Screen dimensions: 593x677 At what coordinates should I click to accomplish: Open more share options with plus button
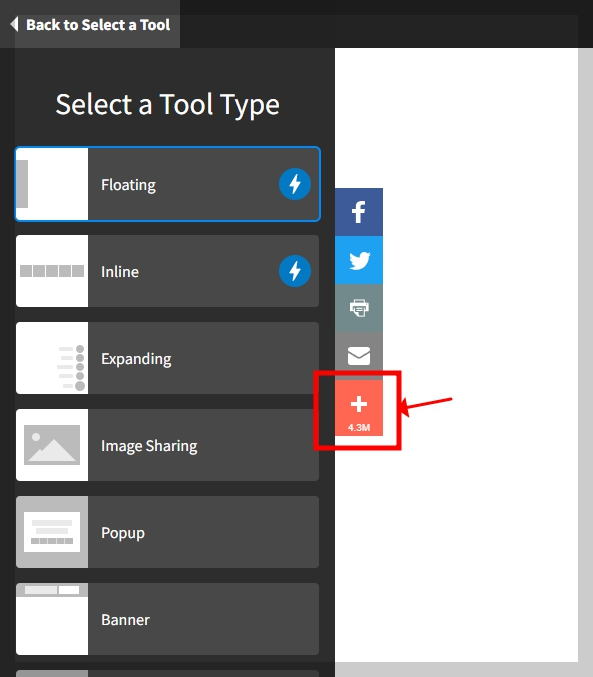click(359, 408)
